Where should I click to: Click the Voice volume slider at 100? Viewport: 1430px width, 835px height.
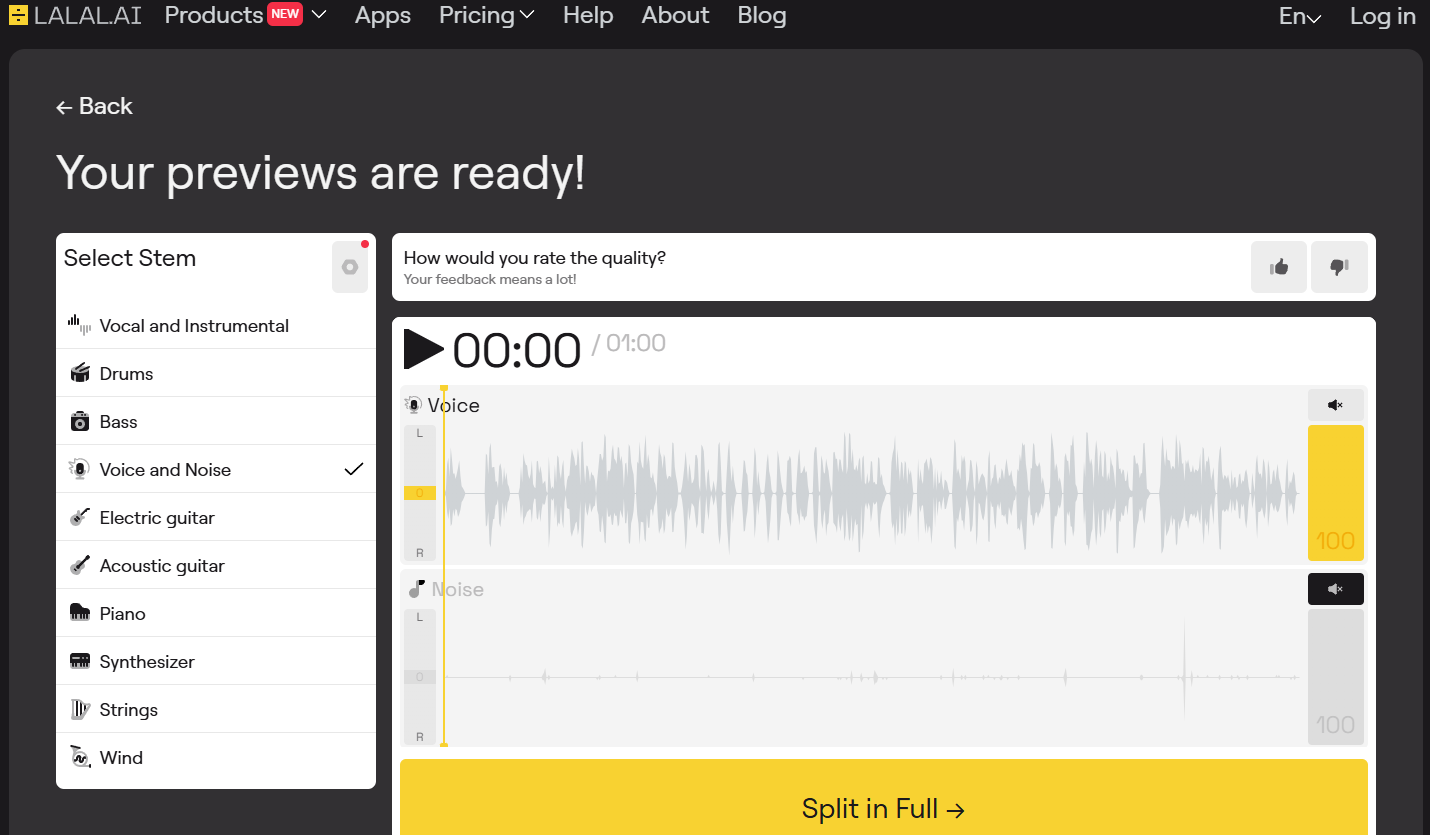[x=1336, y=493]
